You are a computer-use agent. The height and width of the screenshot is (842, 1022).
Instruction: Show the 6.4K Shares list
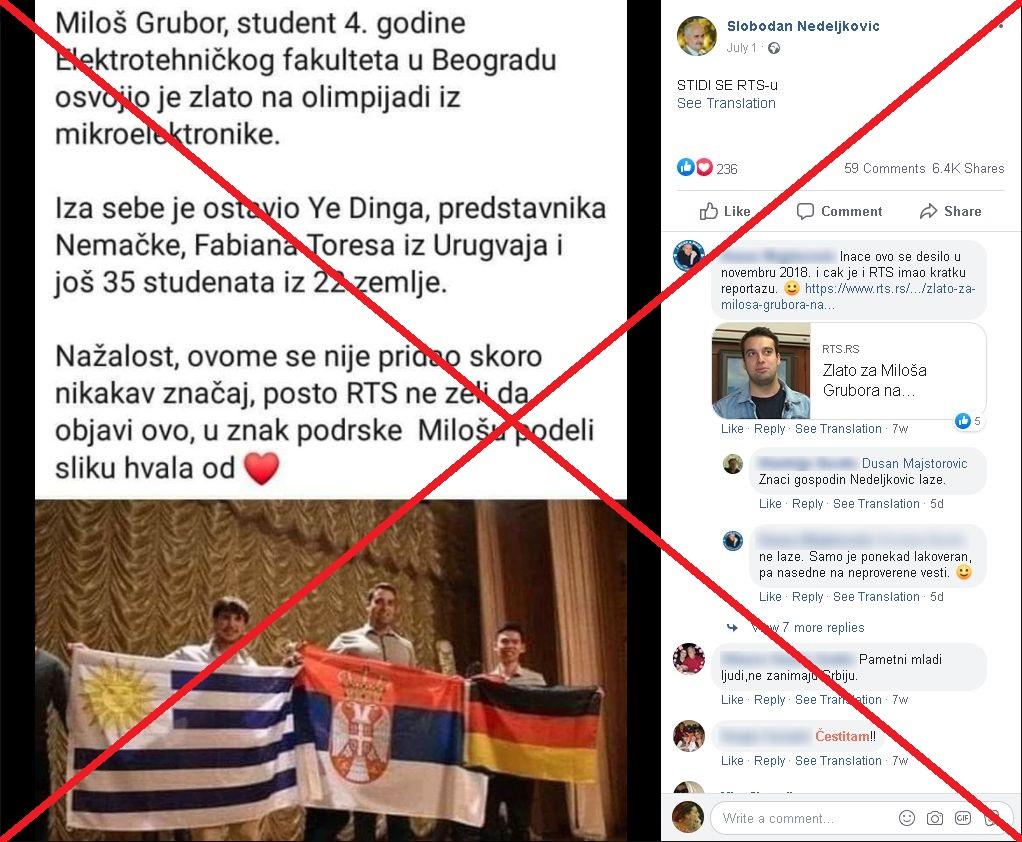(x=968, y=168)
